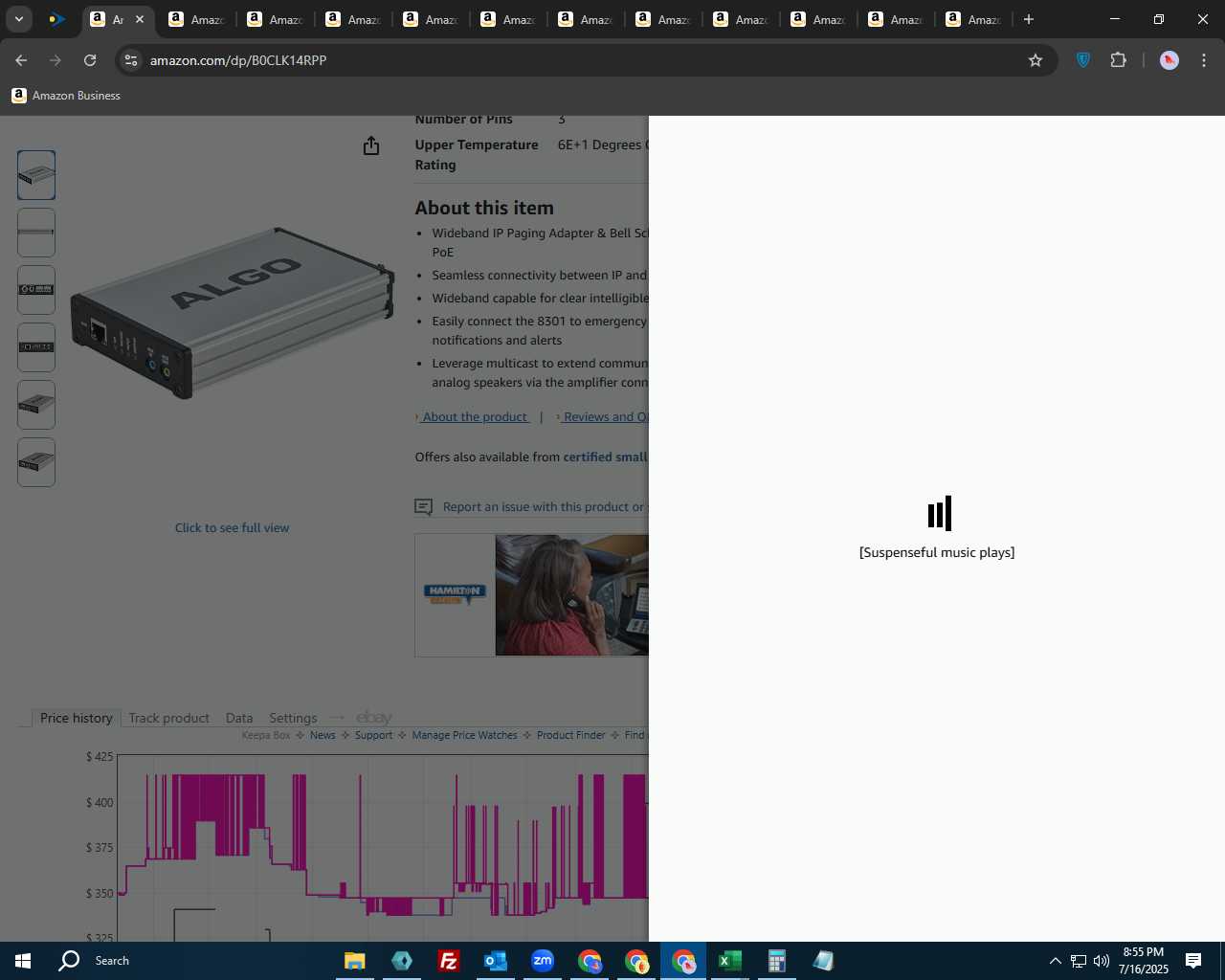Open Windows Start menu
Screen dimensions: 1225x980
click(x=23, y=961)
